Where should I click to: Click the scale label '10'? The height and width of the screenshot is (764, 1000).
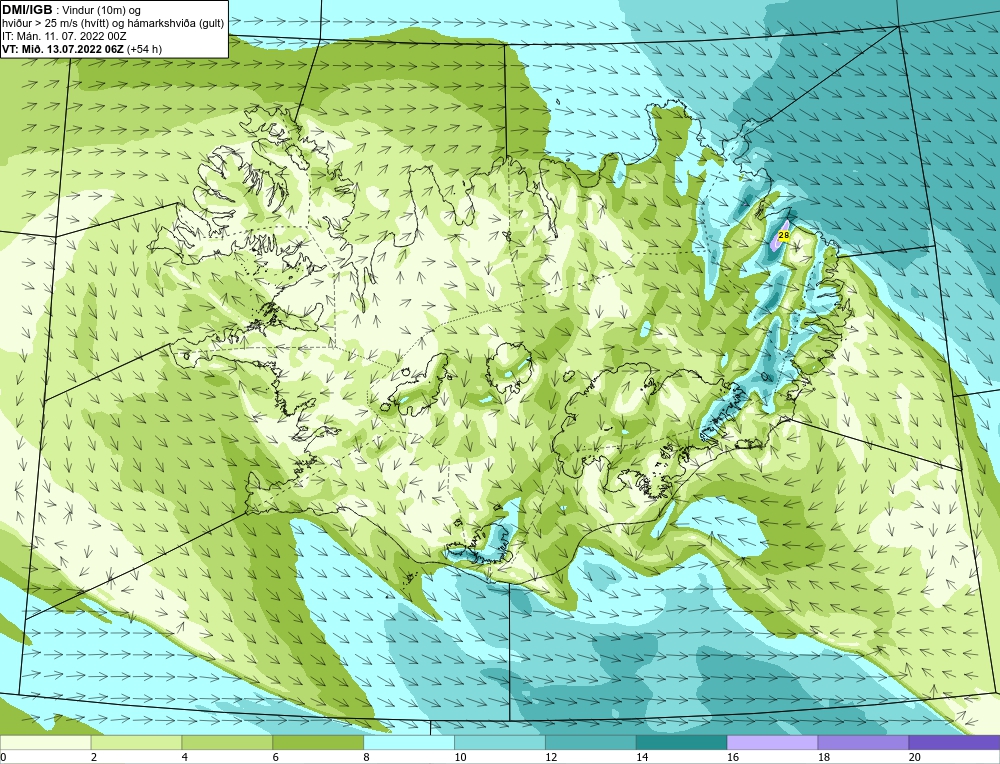(x=460, y=757)
